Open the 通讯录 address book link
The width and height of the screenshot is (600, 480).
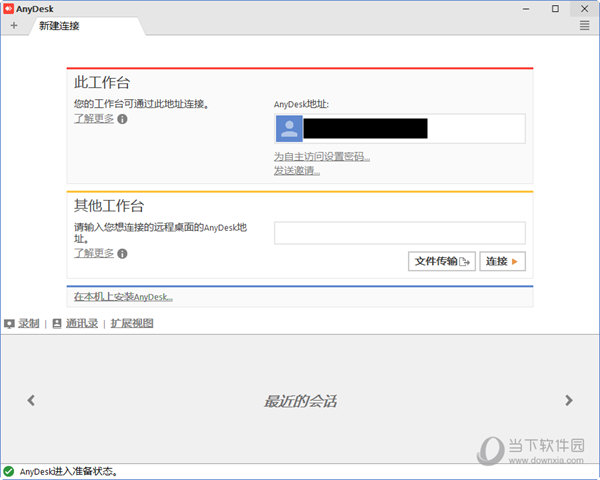click(x=82, y=323)
